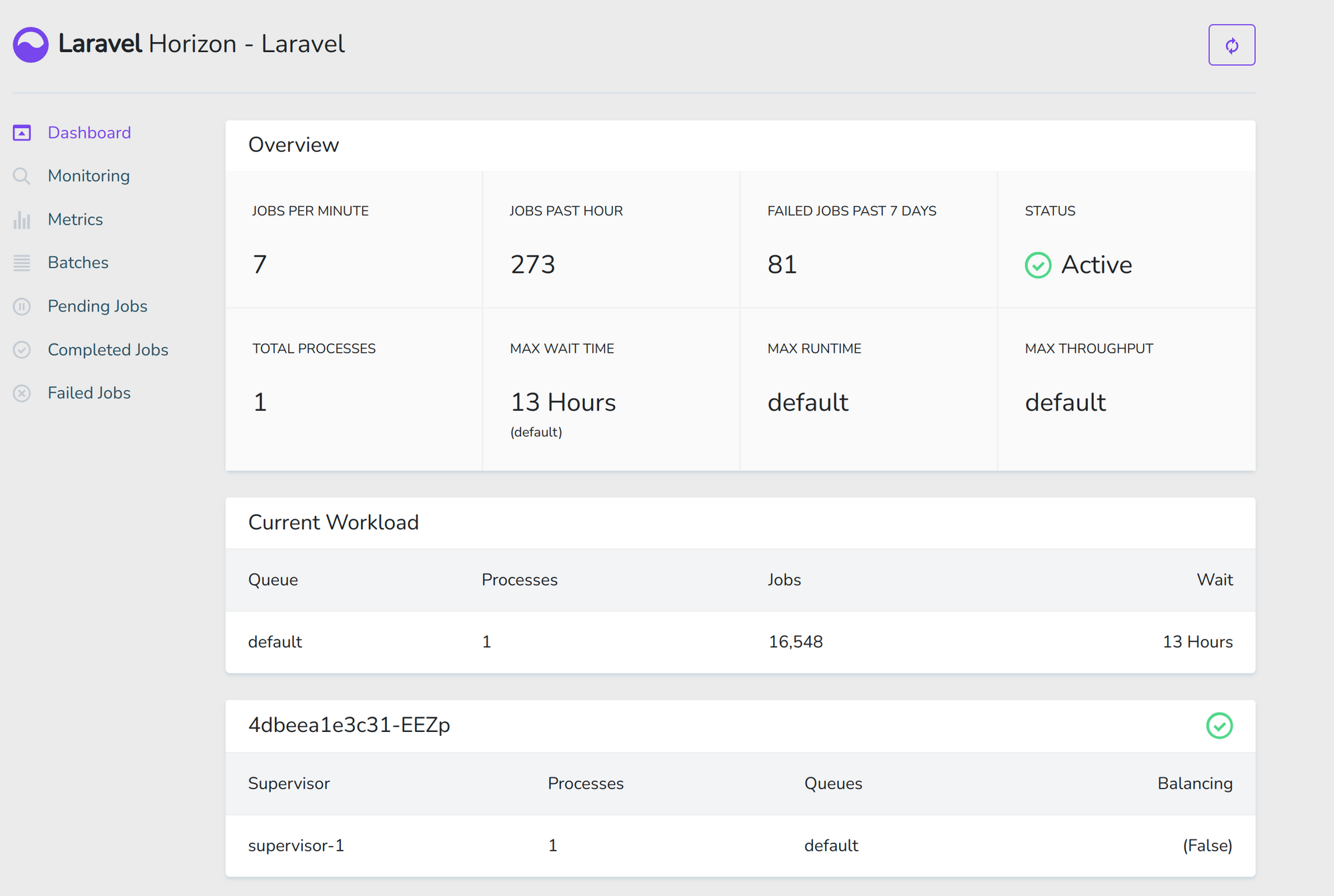Open Failed Jobs page

pyautogui.click(x=89, y=393)
